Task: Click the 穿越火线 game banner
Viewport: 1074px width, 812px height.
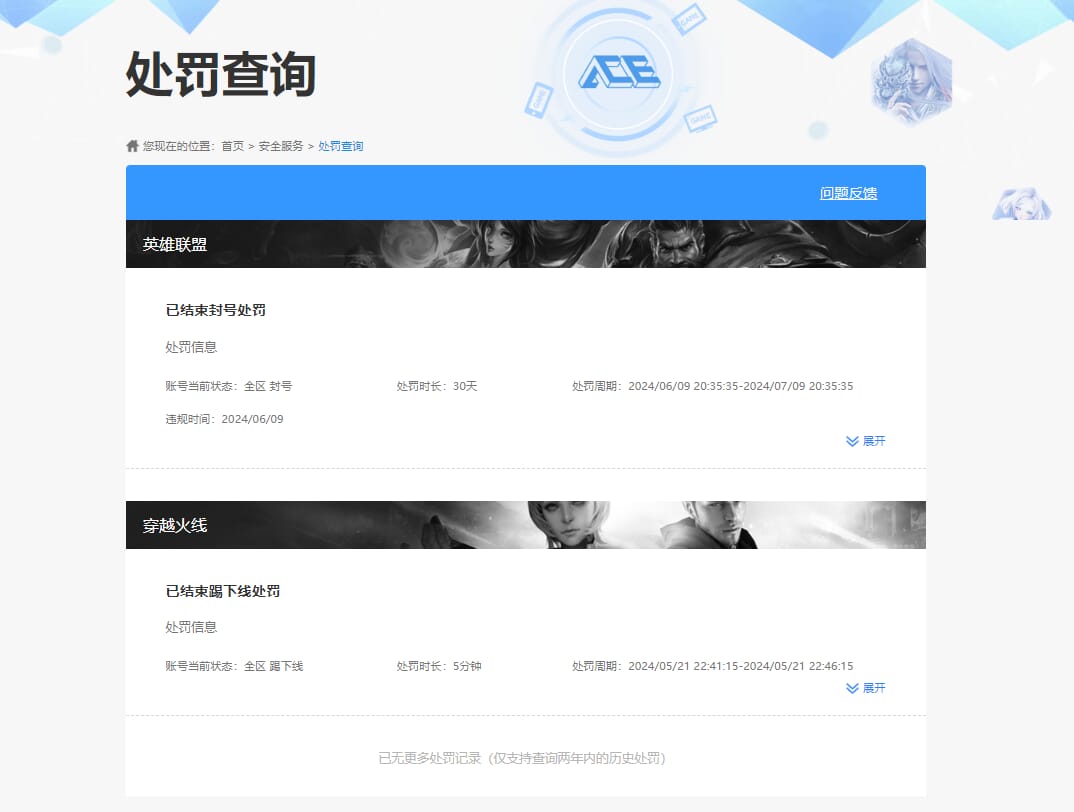Action: tap(526, 525)
